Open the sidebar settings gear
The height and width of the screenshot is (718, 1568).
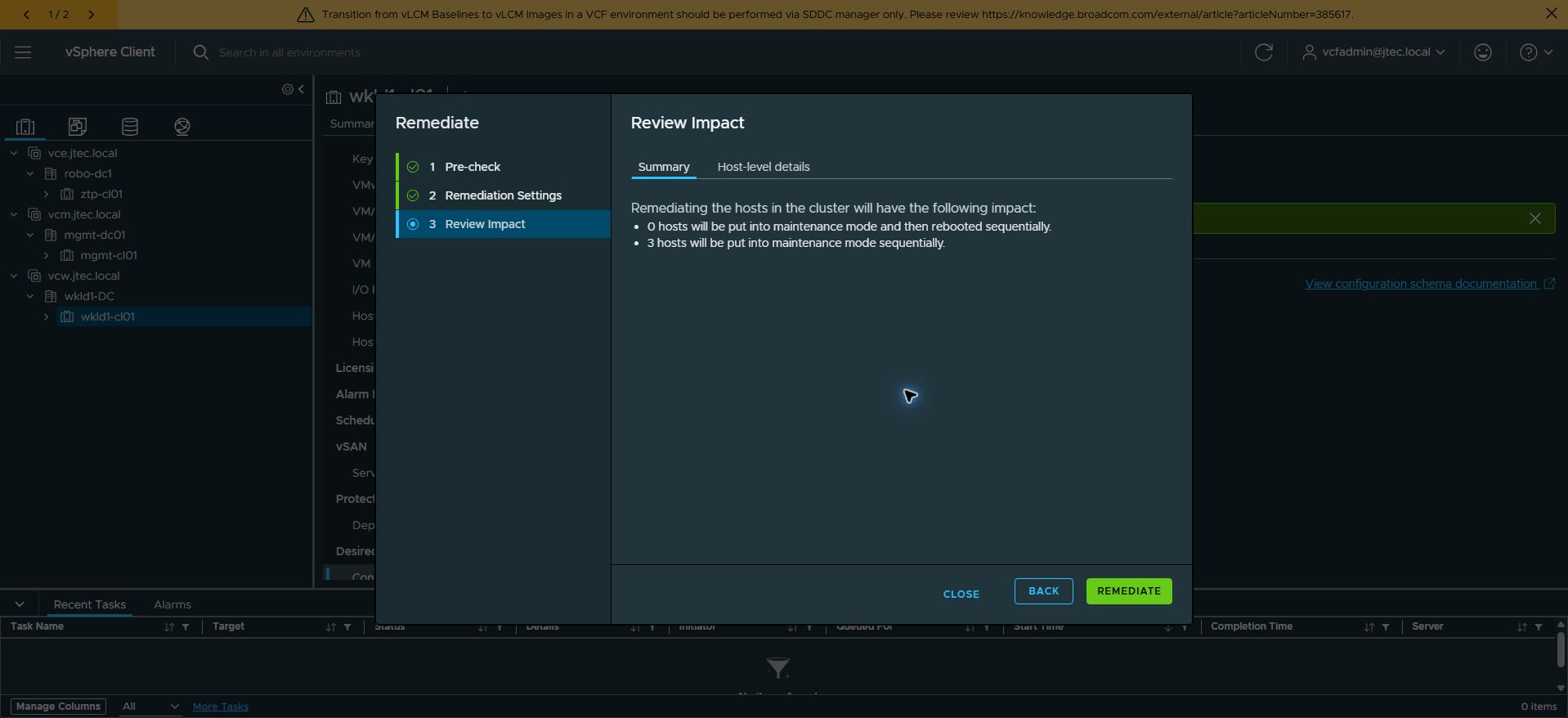(x=288, y=89)
